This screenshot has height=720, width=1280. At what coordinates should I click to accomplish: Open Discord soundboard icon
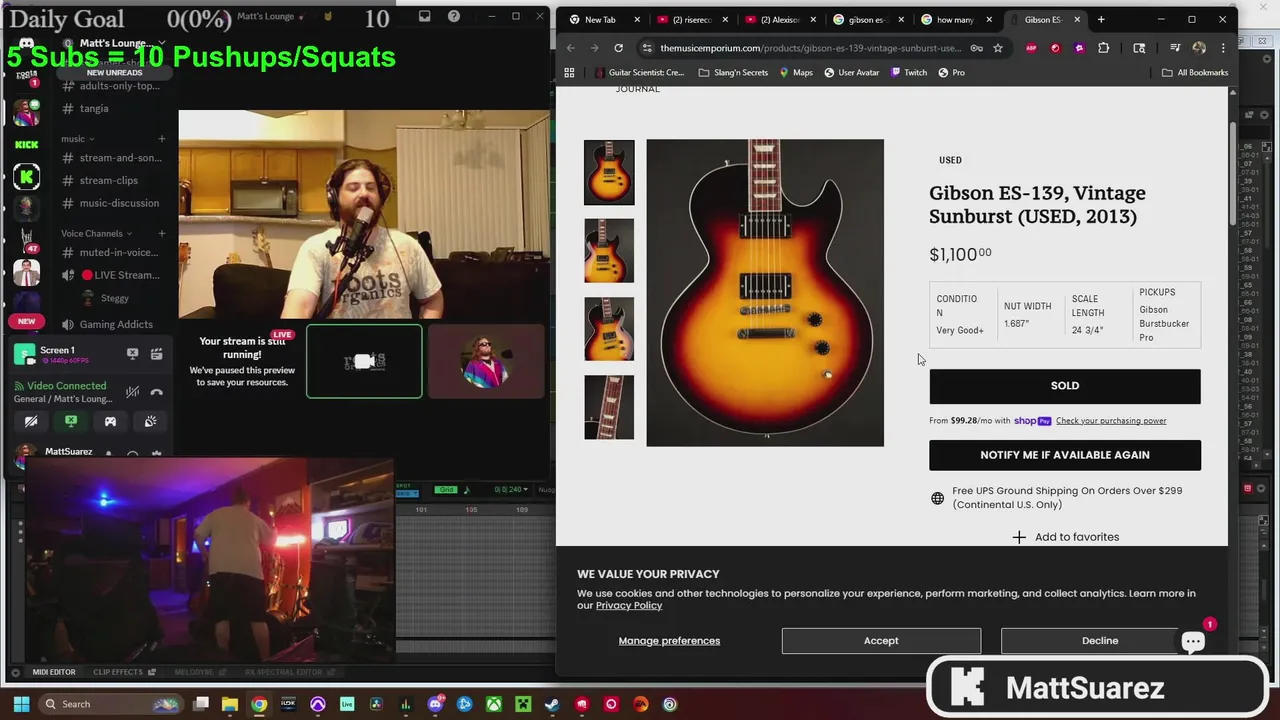pyautogui.click(x=150, y=421)
